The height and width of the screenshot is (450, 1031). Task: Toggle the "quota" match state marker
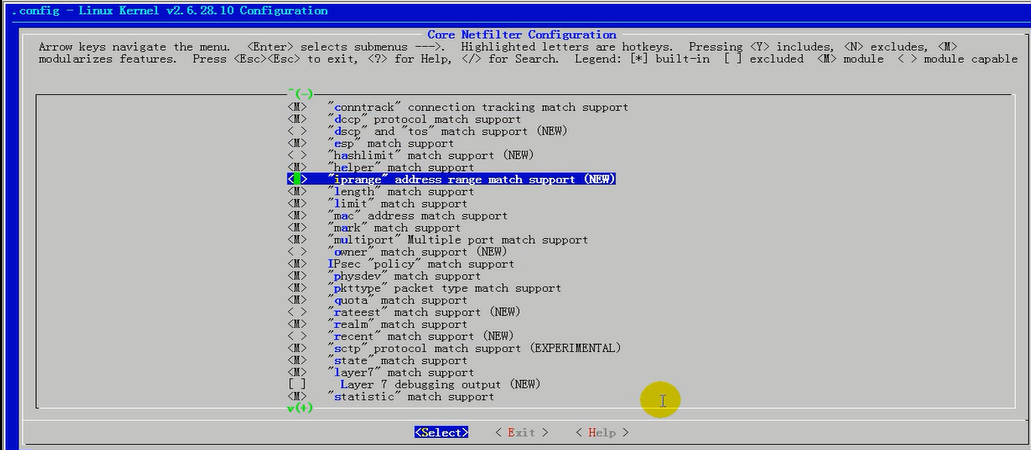pos(297,300)
